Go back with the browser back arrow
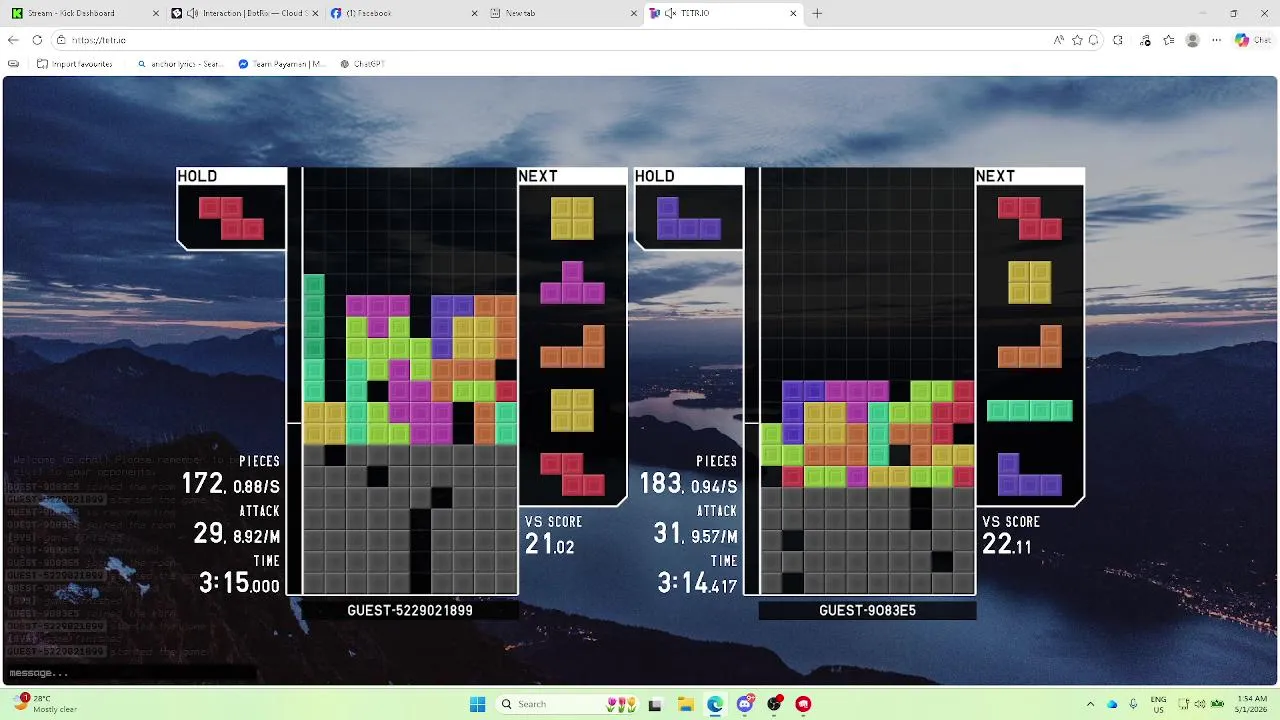 pyautogui.click(x=13, y=40)
